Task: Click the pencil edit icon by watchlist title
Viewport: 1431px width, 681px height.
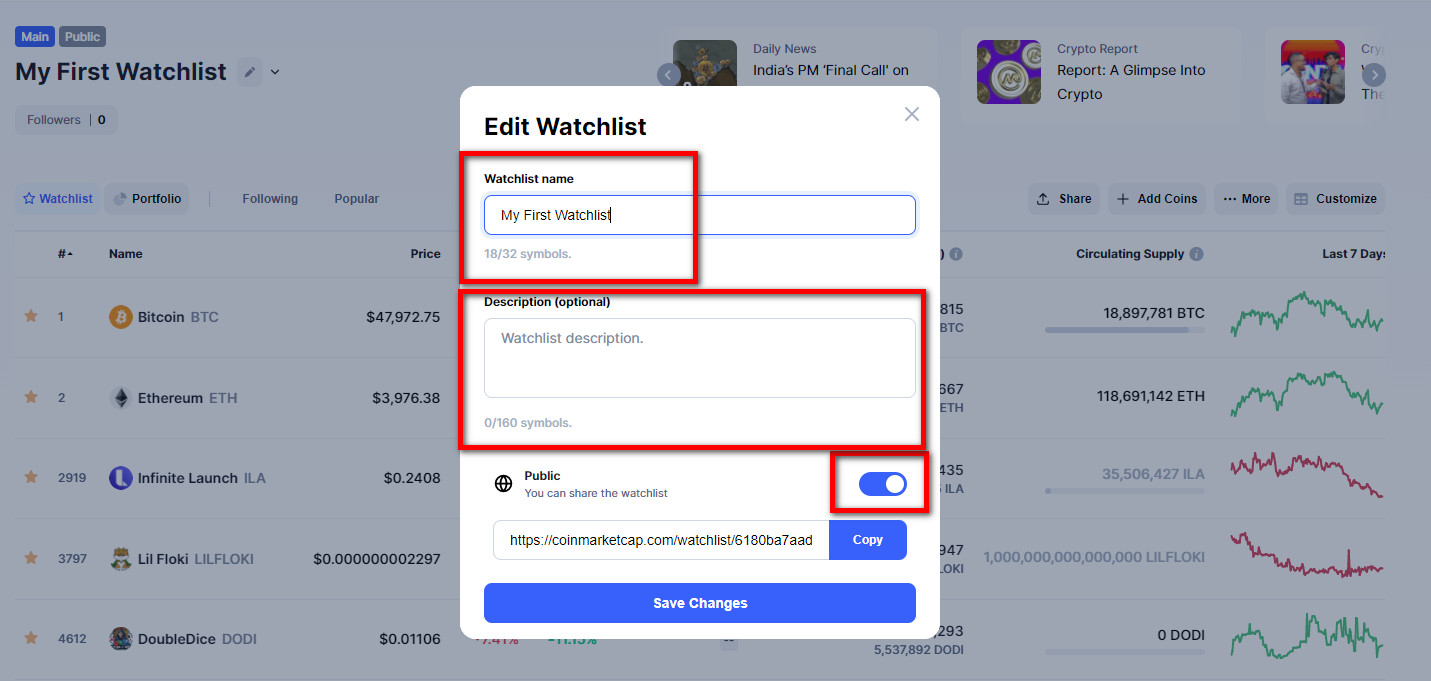Action: point(250,72)
